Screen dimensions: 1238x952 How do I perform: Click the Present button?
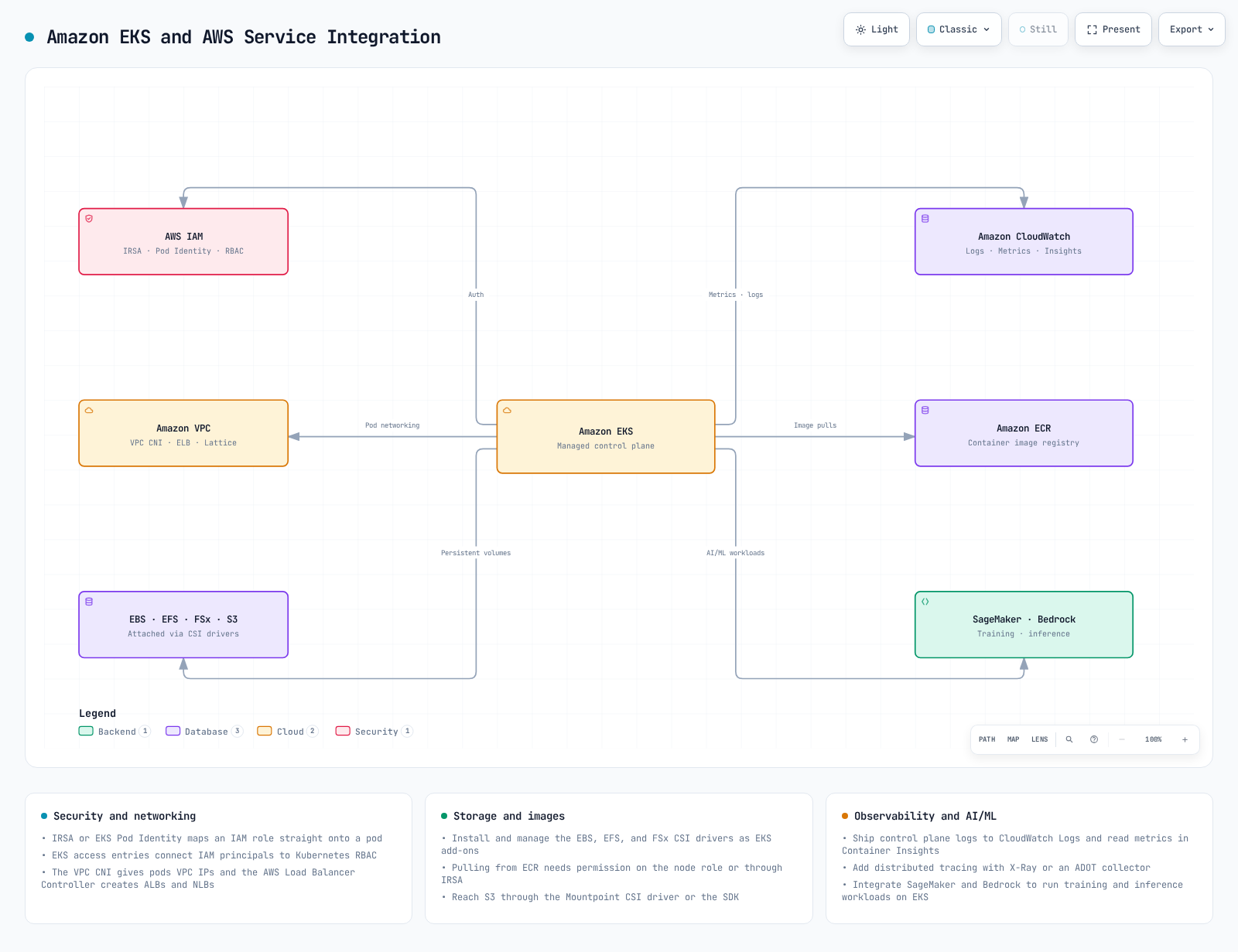(1113, 29)
